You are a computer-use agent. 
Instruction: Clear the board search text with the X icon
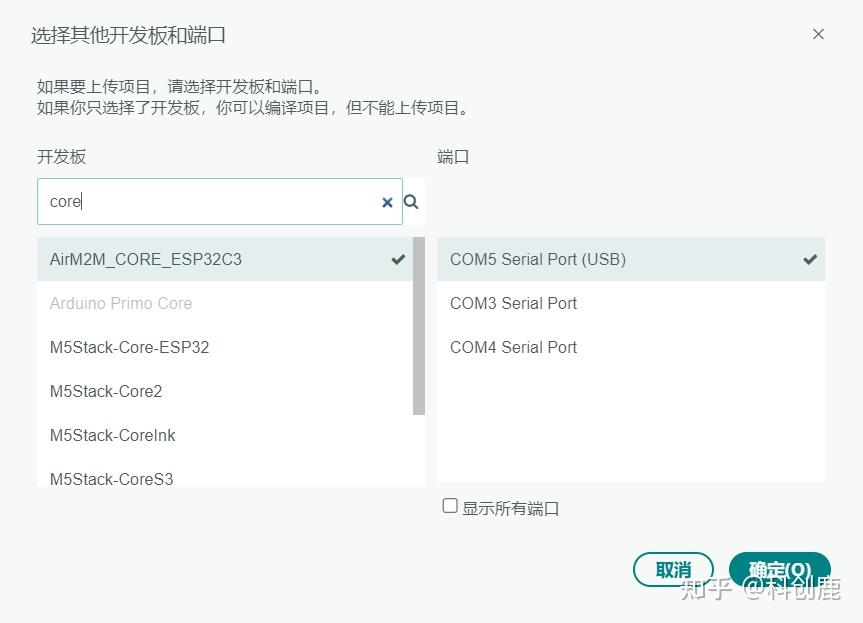(x=387, y=202)
